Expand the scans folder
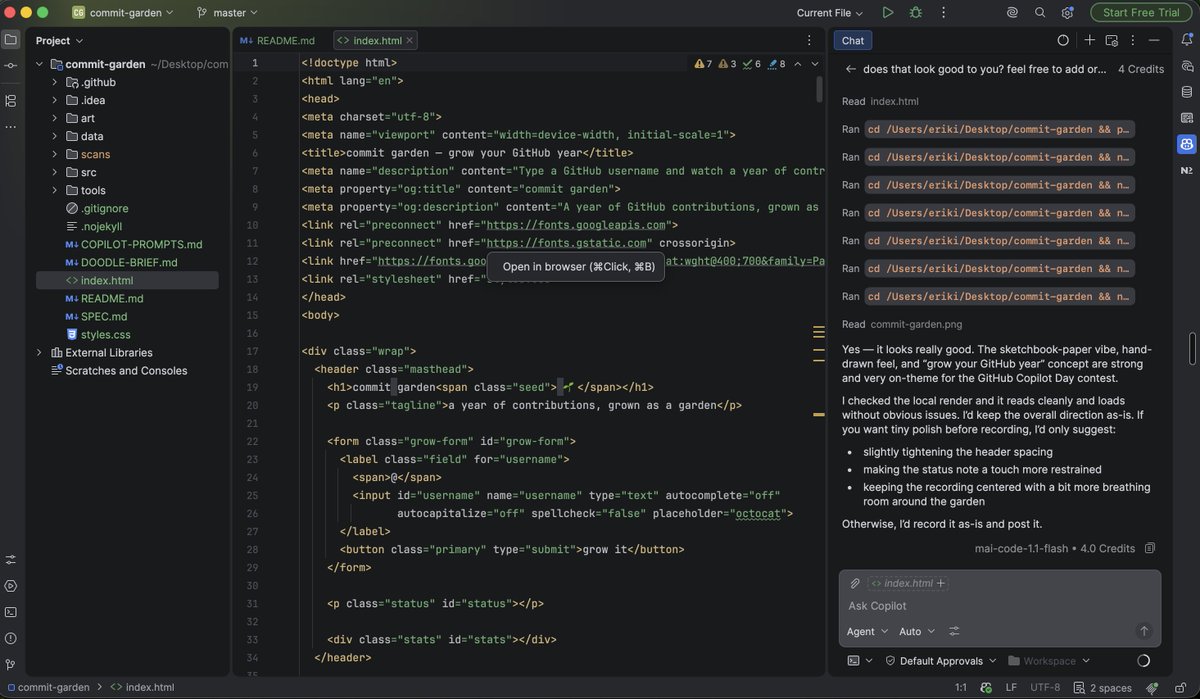The image size is (1200, 699). pos(54,154)
